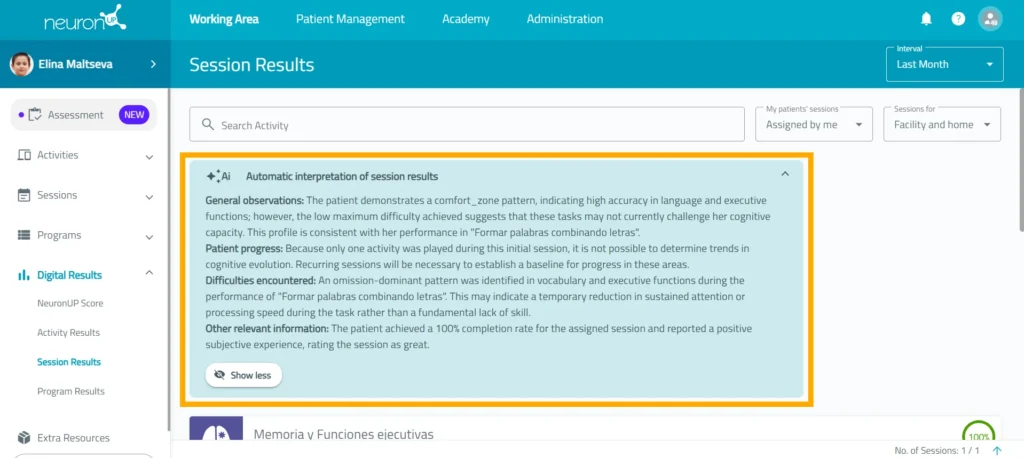Click the General observations label
The height and width of the screenshot is (458, 1024).
pos(255,200)
